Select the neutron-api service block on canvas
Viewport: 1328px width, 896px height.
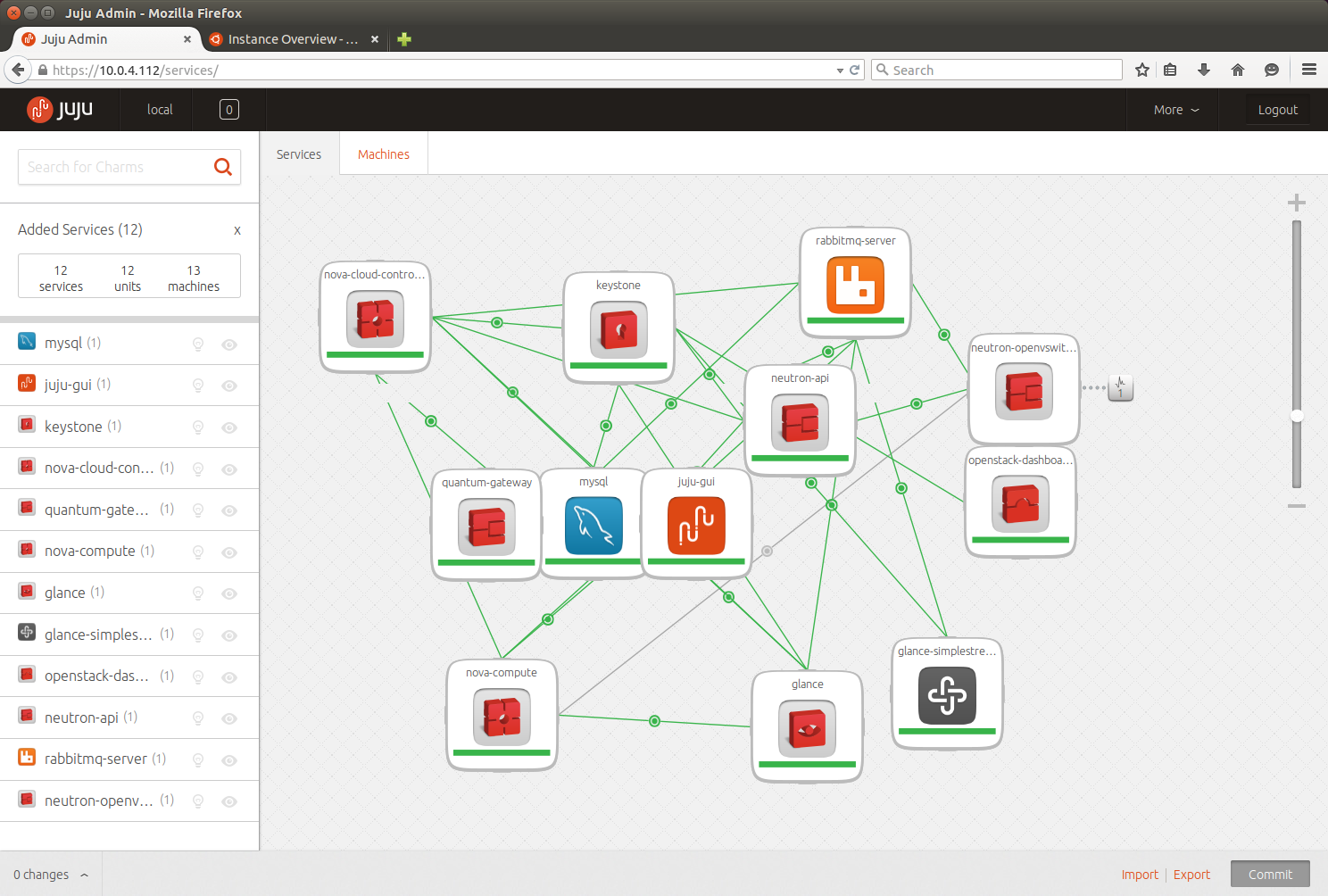coord(800,420)
